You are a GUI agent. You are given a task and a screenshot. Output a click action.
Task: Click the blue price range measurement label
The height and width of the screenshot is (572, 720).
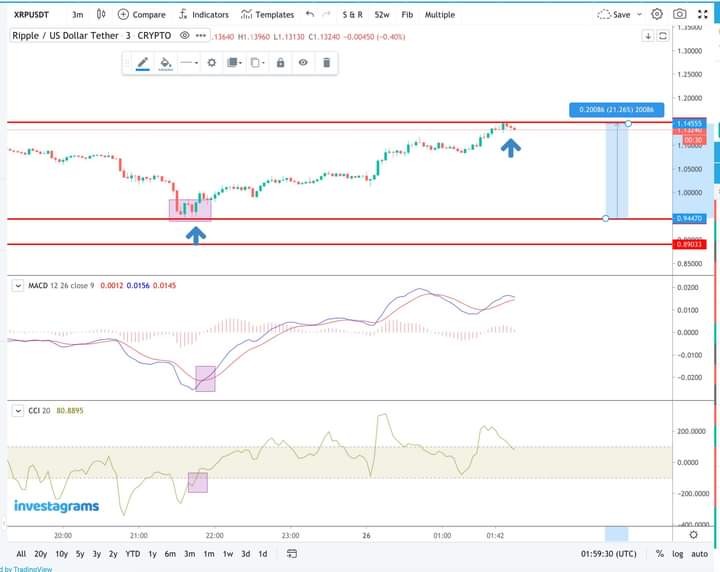(616, 109)
